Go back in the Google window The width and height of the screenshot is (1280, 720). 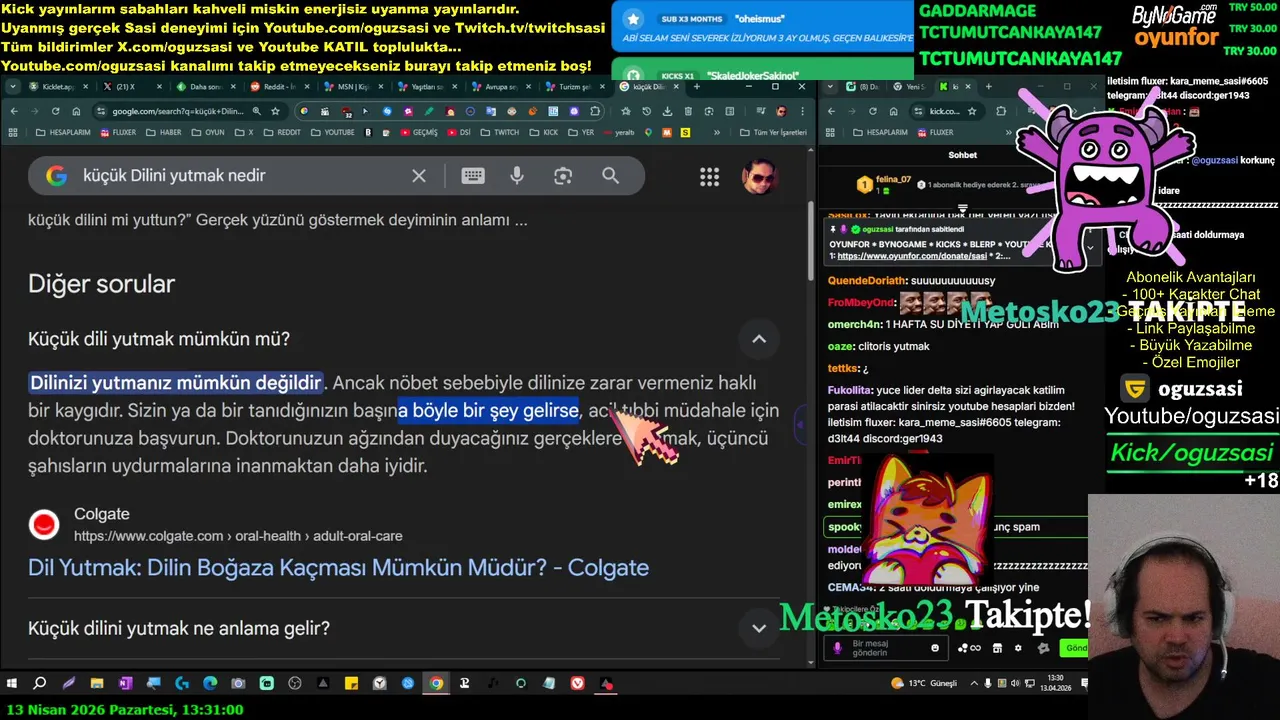pyautogui.click(x=14, y=110)
